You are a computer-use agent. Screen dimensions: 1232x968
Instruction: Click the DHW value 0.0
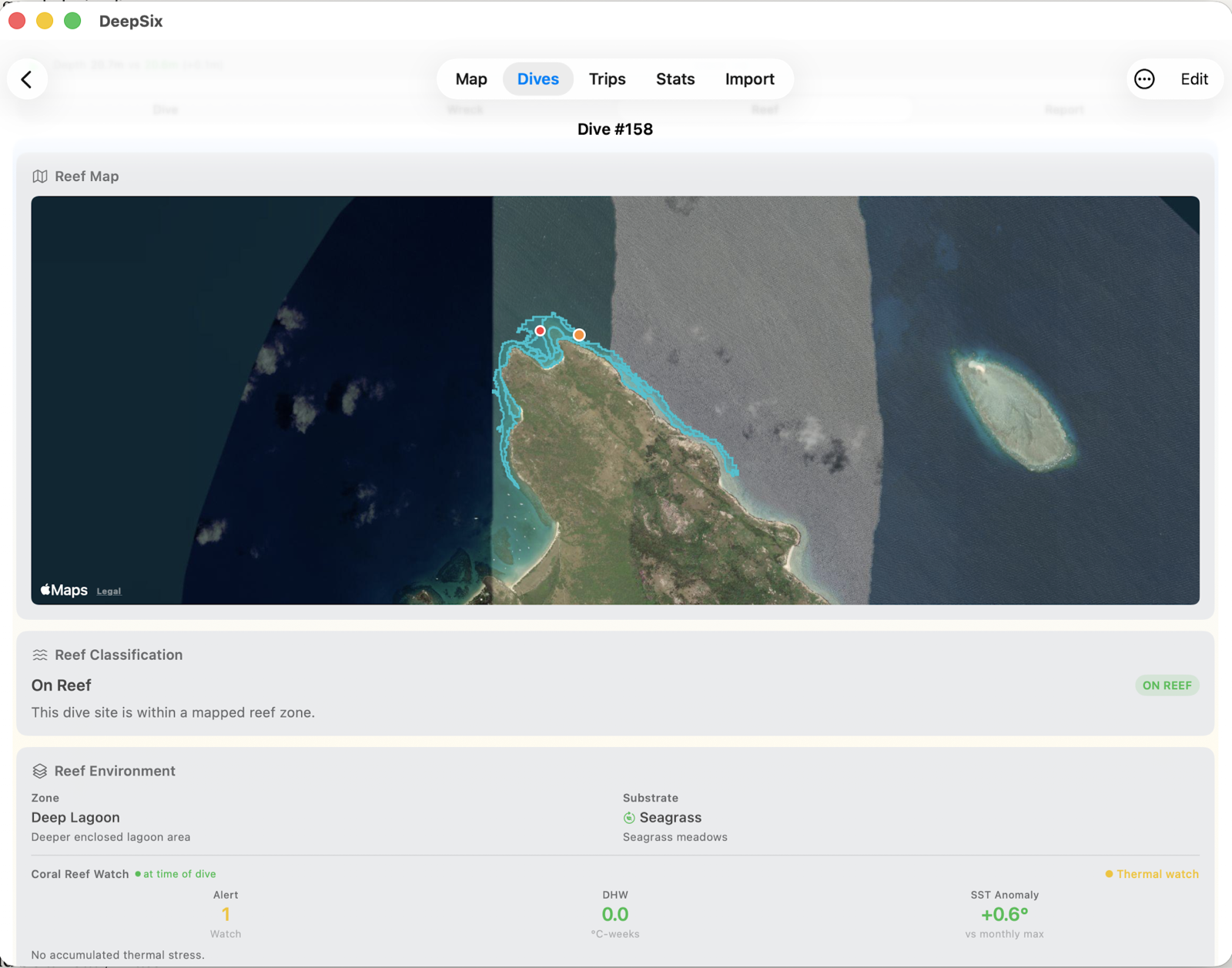click(615, 915)
